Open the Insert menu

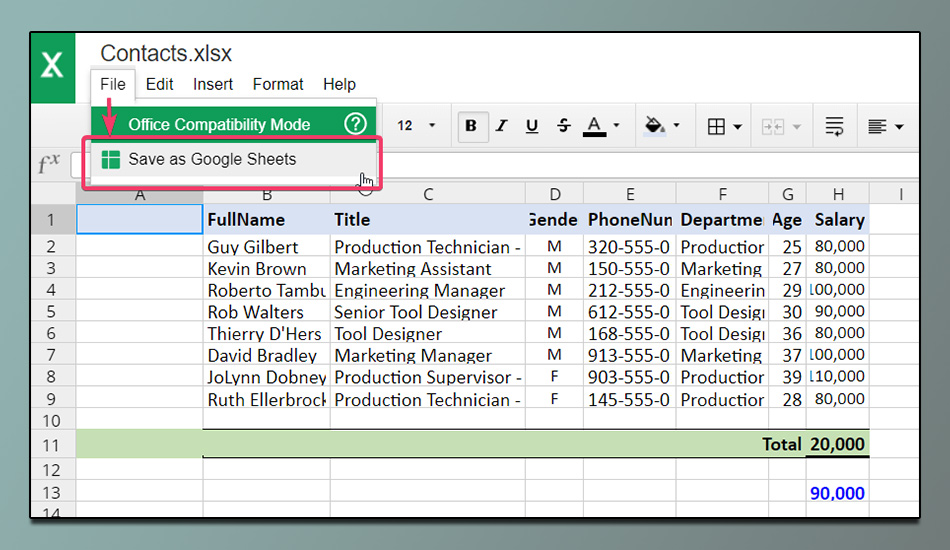pyautogui.click(x=213, y=84)
